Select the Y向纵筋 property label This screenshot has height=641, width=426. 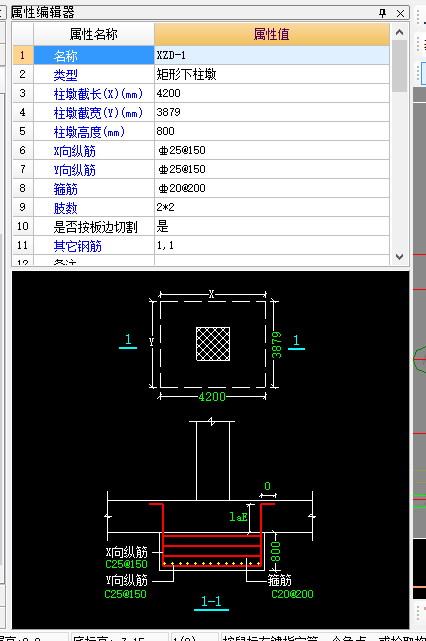pyautogui.click(x=94, y=170)
